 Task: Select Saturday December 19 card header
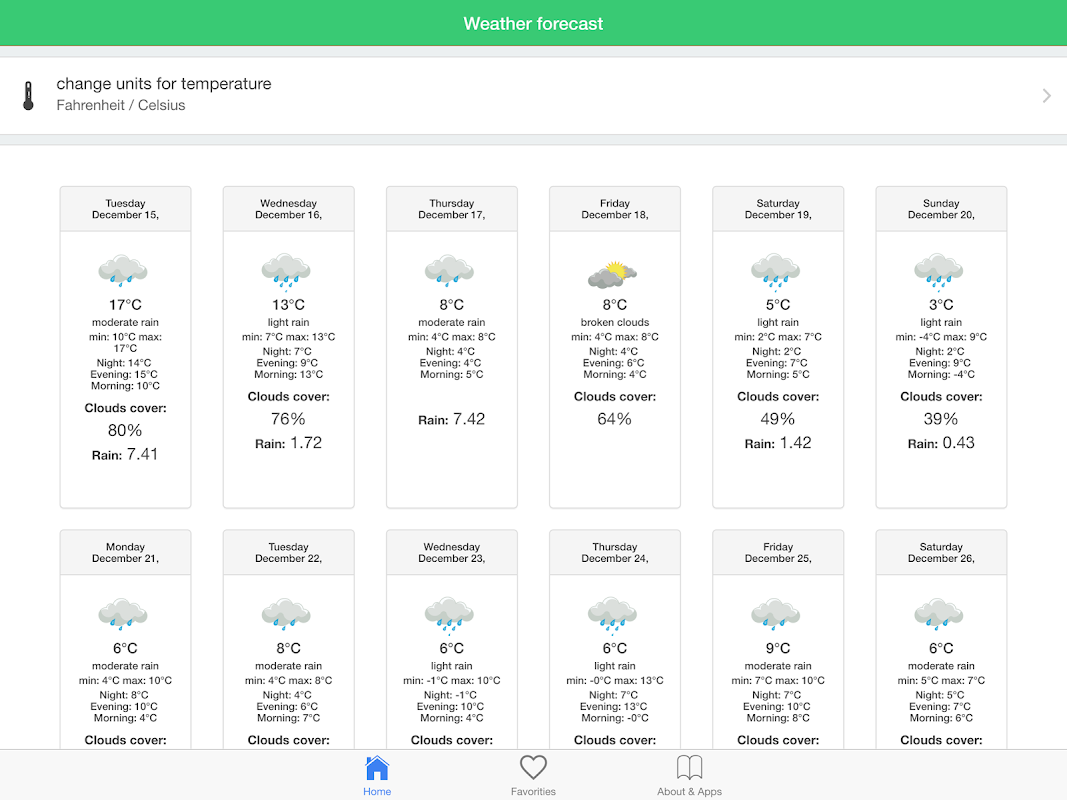(x=778, y=209)
